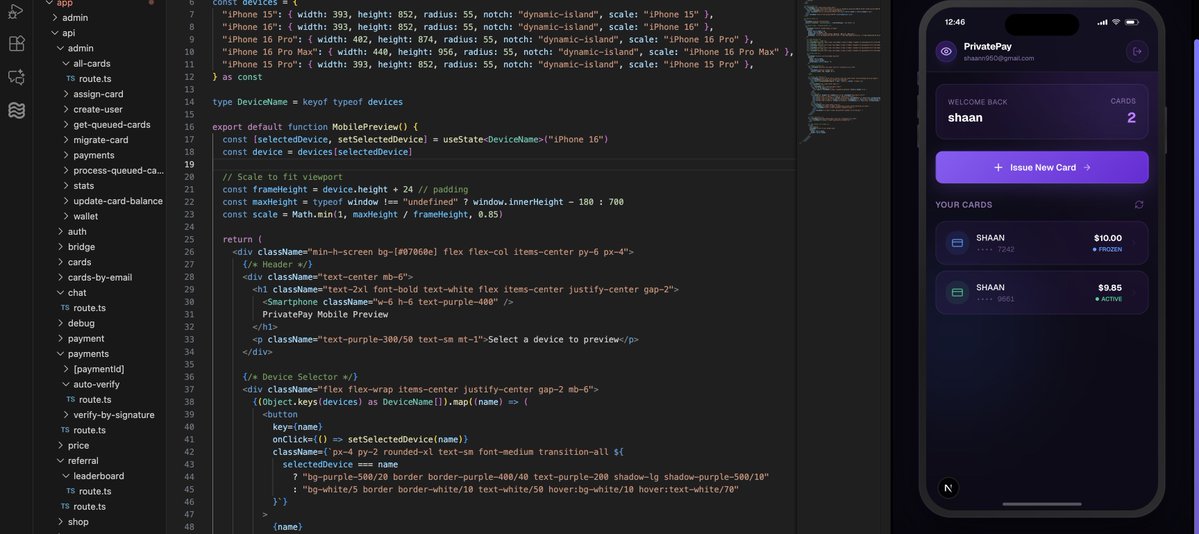
Task: Open the active SHAAN card $9.85
Action: tap(1041, 292)
